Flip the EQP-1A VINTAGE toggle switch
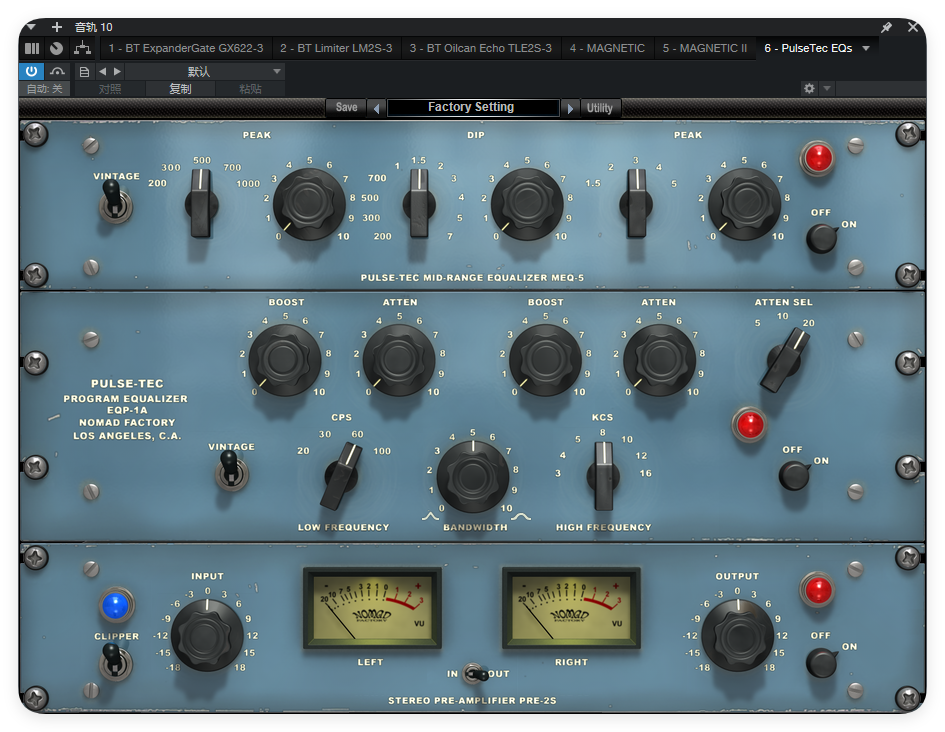Image resolution: width=945 pixels, height=732 pixels. pos(230,470)
